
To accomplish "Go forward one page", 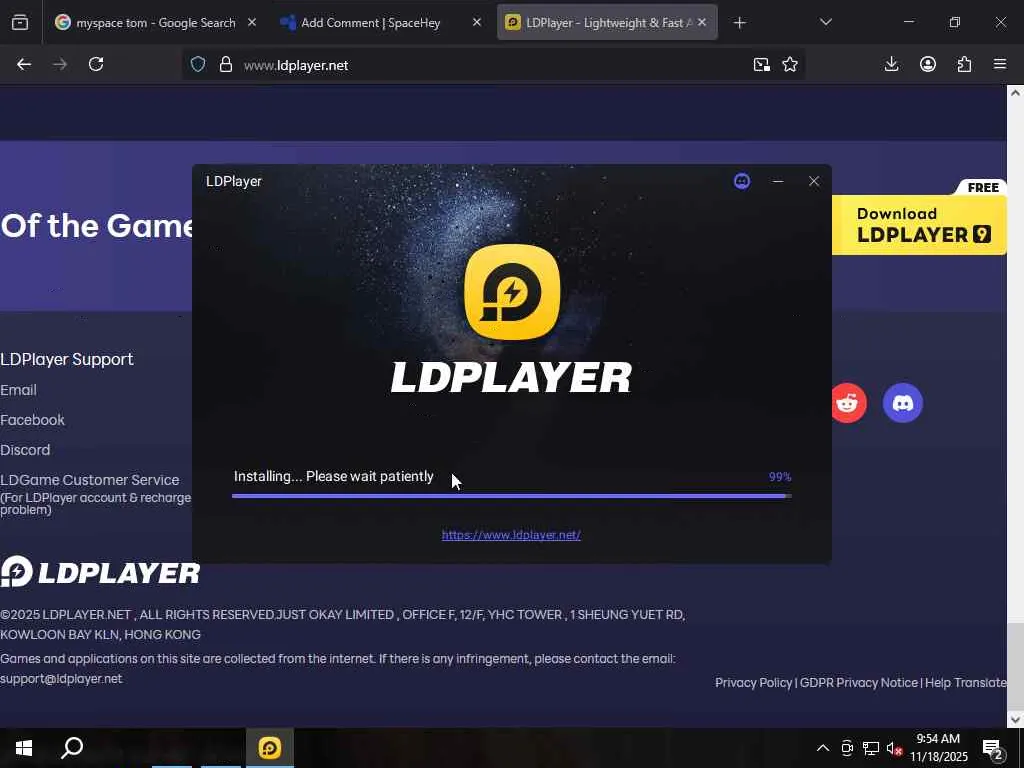I will (60, 64).
